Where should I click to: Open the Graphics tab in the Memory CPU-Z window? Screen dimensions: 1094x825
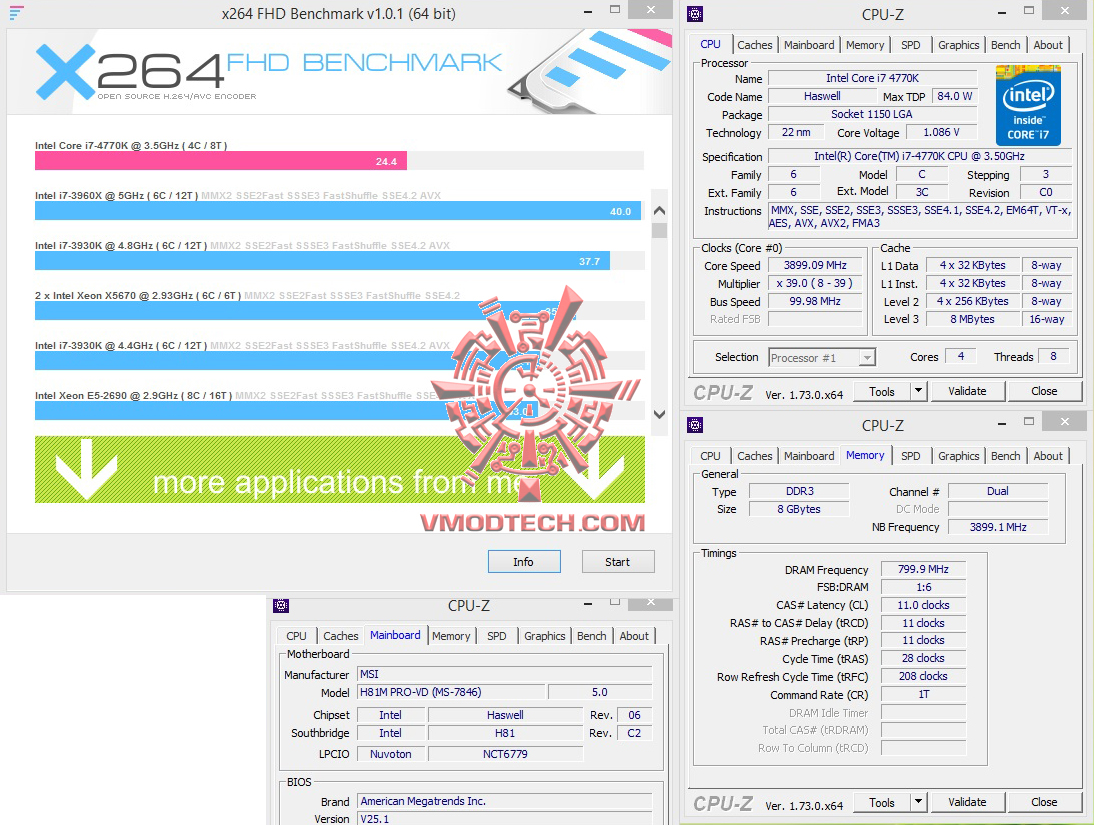[x=958, y=455]
